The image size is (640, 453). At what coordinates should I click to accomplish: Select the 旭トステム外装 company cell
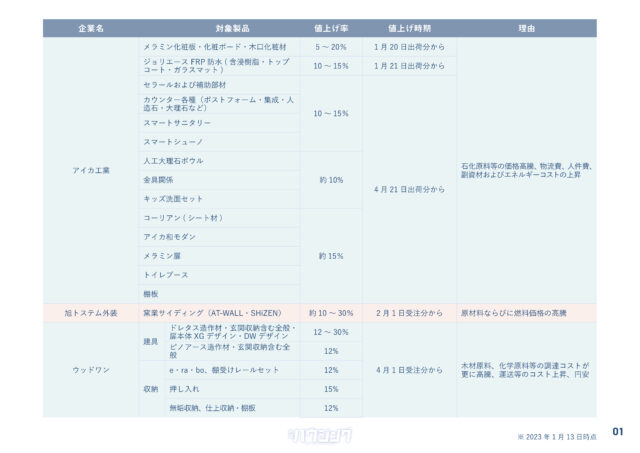point(91,313)
